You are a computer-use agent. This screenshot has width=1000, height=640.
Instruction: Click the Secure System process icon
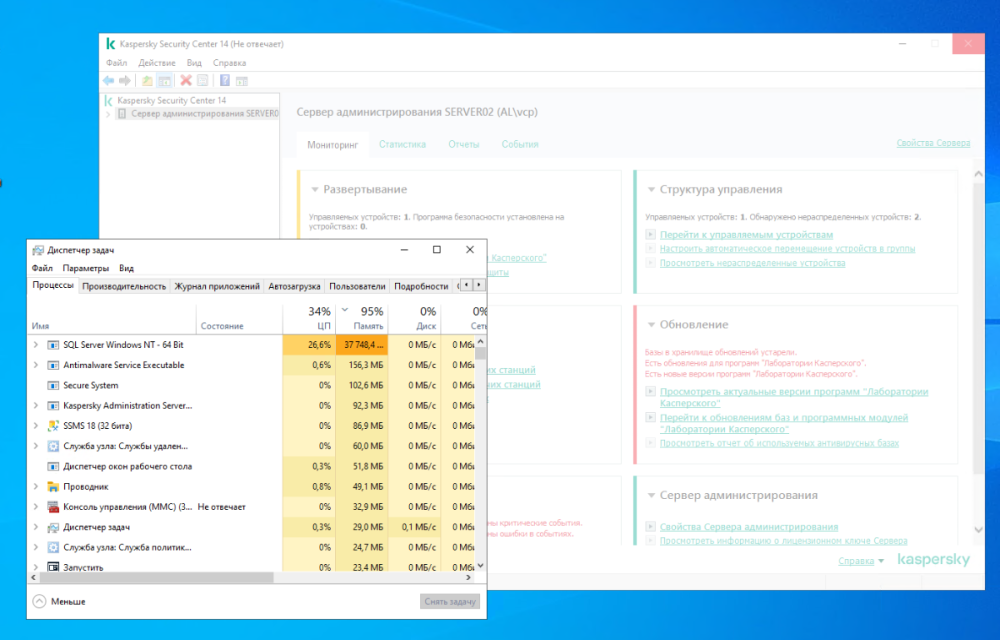coord(54,386)
